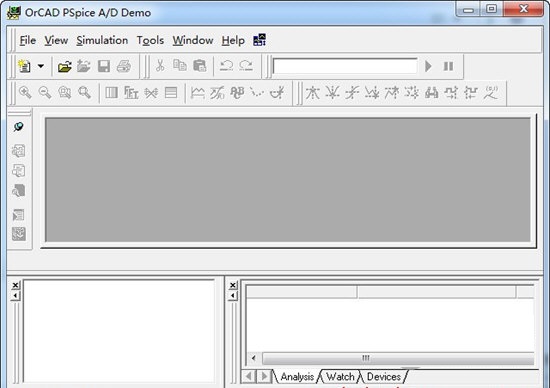Click the status pane horizontal scrollbar thumb
This screenshot has width=550, height=388.
pos(398,358)
